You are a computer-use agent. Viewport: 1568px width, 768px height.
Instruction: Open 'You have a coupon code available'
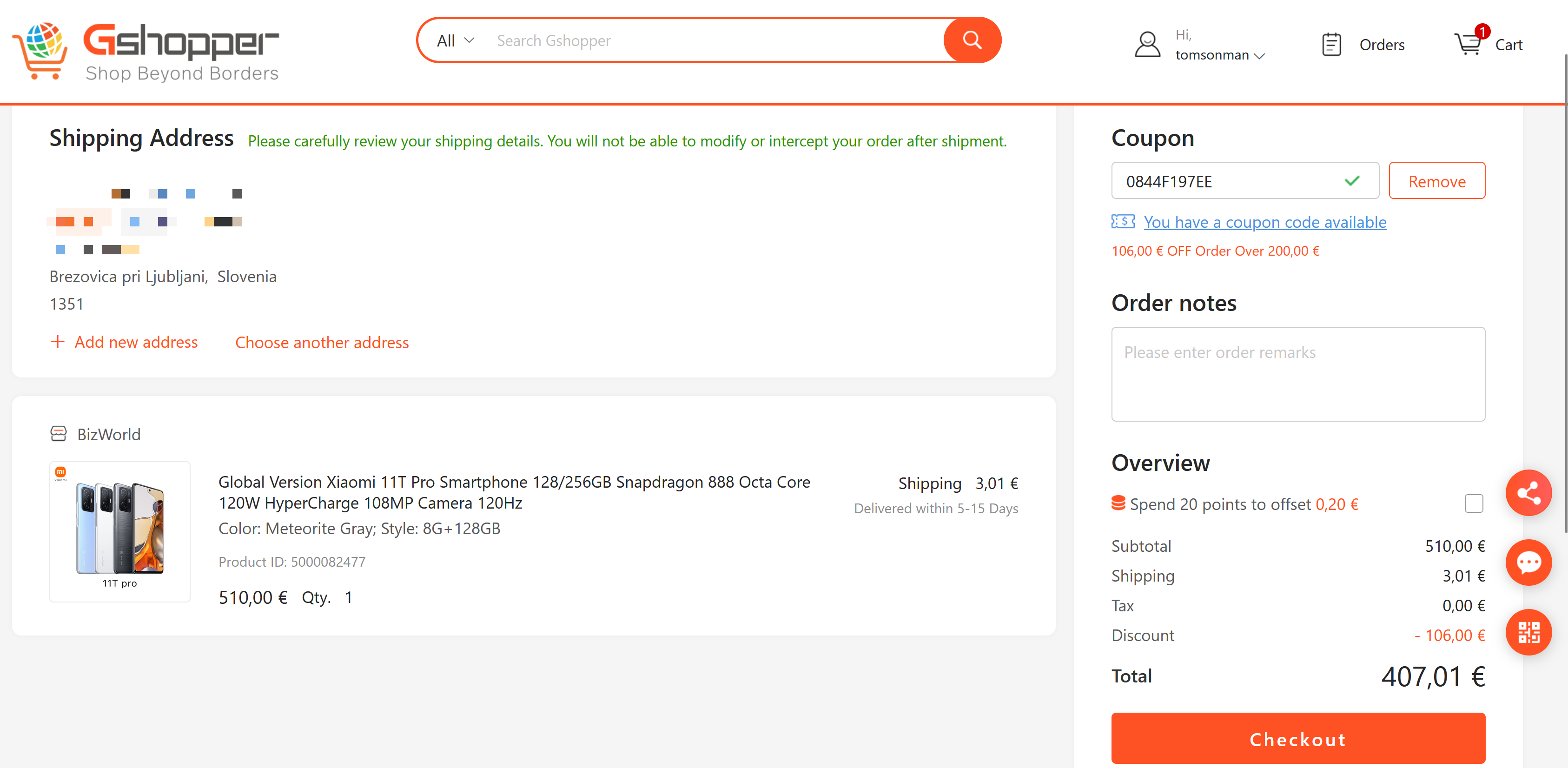(x=1265, y=222)
